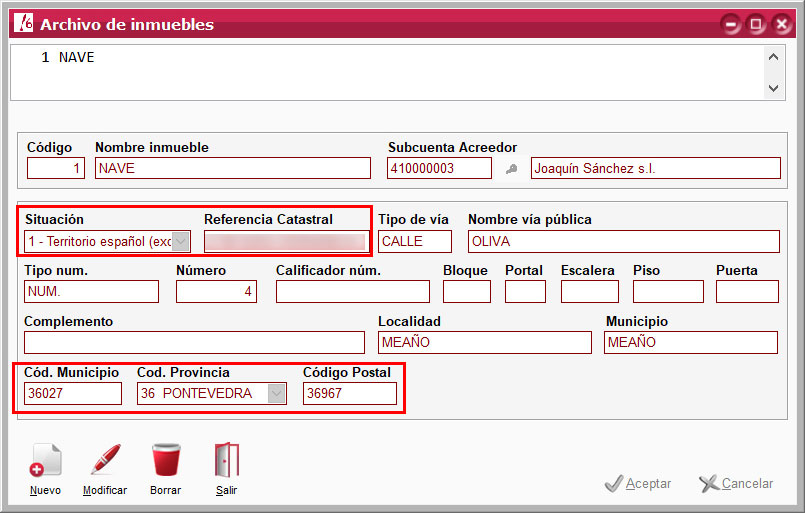Expand the Cod. Provincia dropdown

[x=277, y=394]
